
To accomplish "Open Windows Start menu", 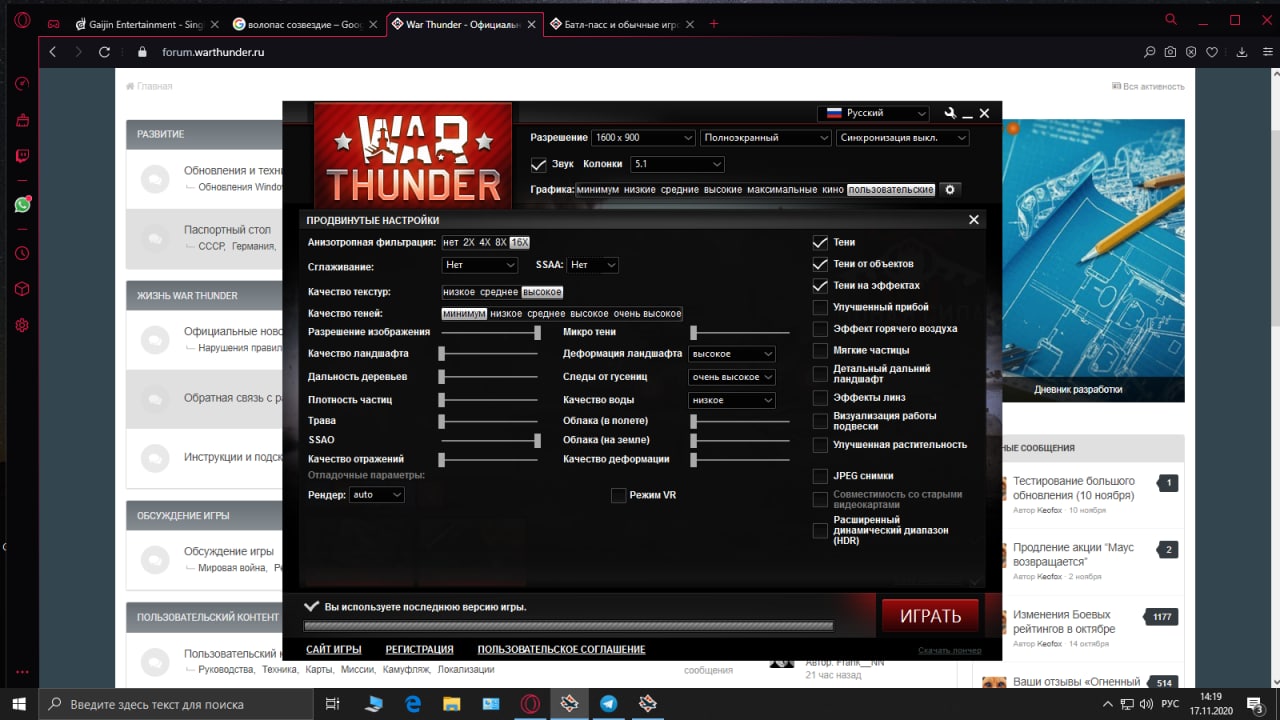I will tap(19, 704).
